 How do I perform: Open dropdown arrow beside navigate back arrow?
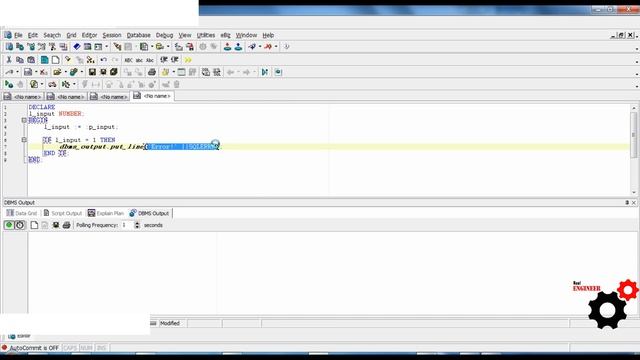coord(238,72)
